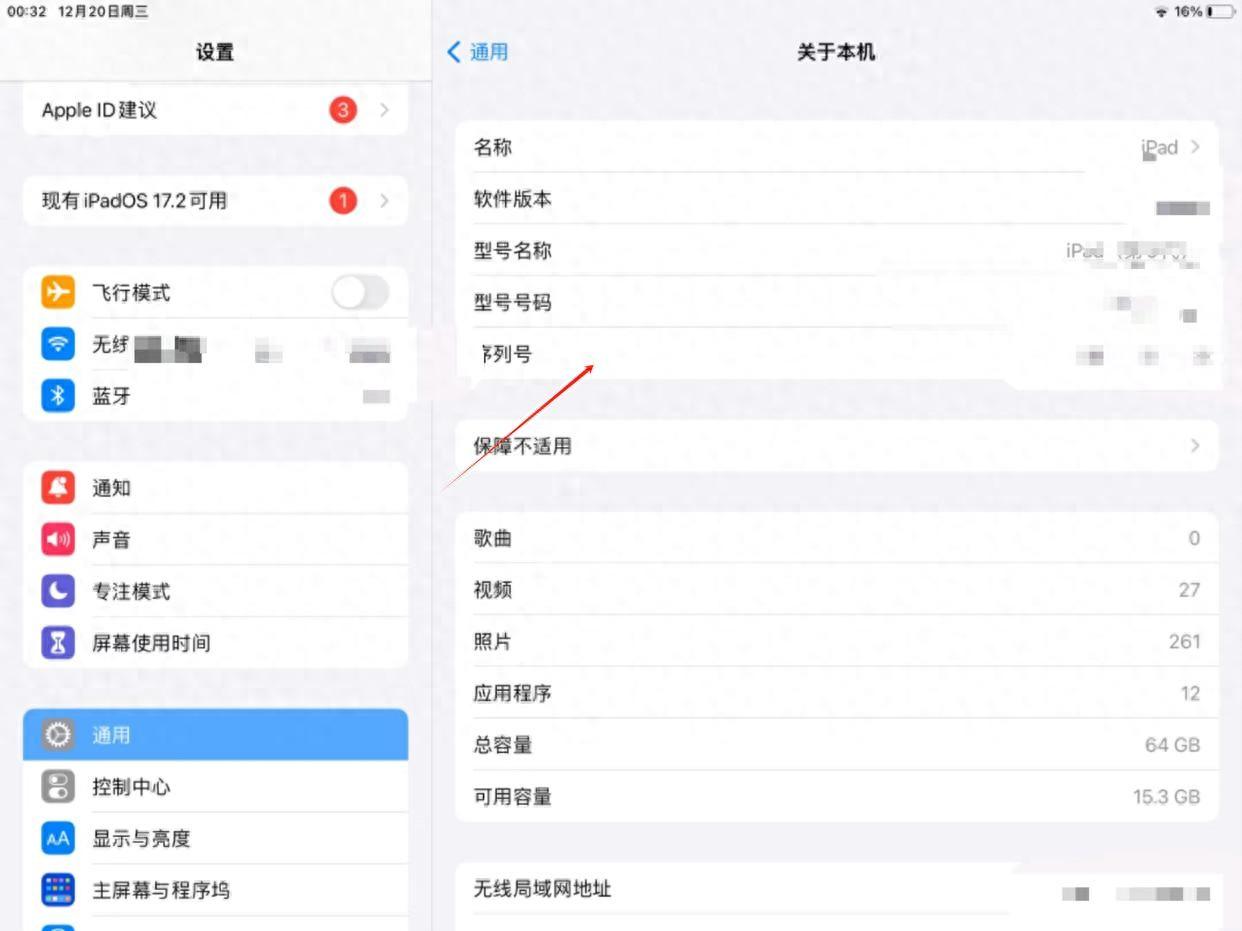1242x931 pixels.
Task: Open 现有 iPadOS 17.2 可用 update
Action: point(215,200)
